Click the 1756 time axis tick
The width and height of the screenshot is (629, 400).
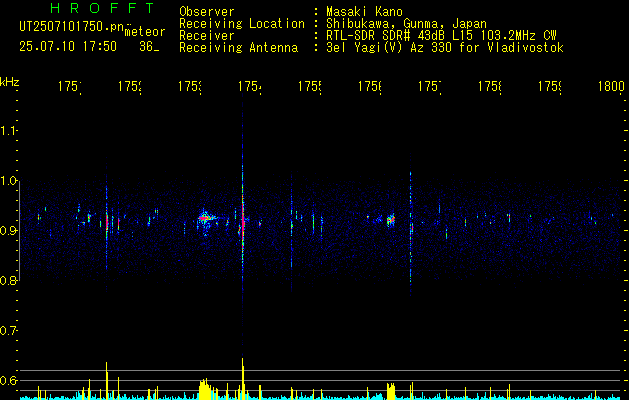tap(370, 86)
